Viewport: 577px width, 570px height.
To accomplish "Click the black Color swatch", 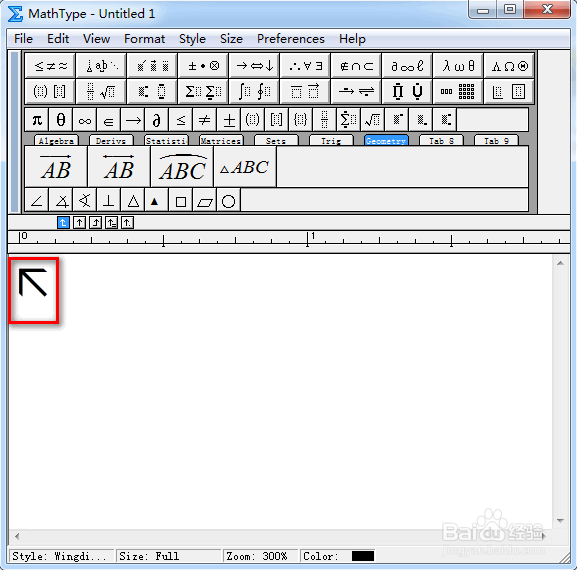I will click(363, 556).
